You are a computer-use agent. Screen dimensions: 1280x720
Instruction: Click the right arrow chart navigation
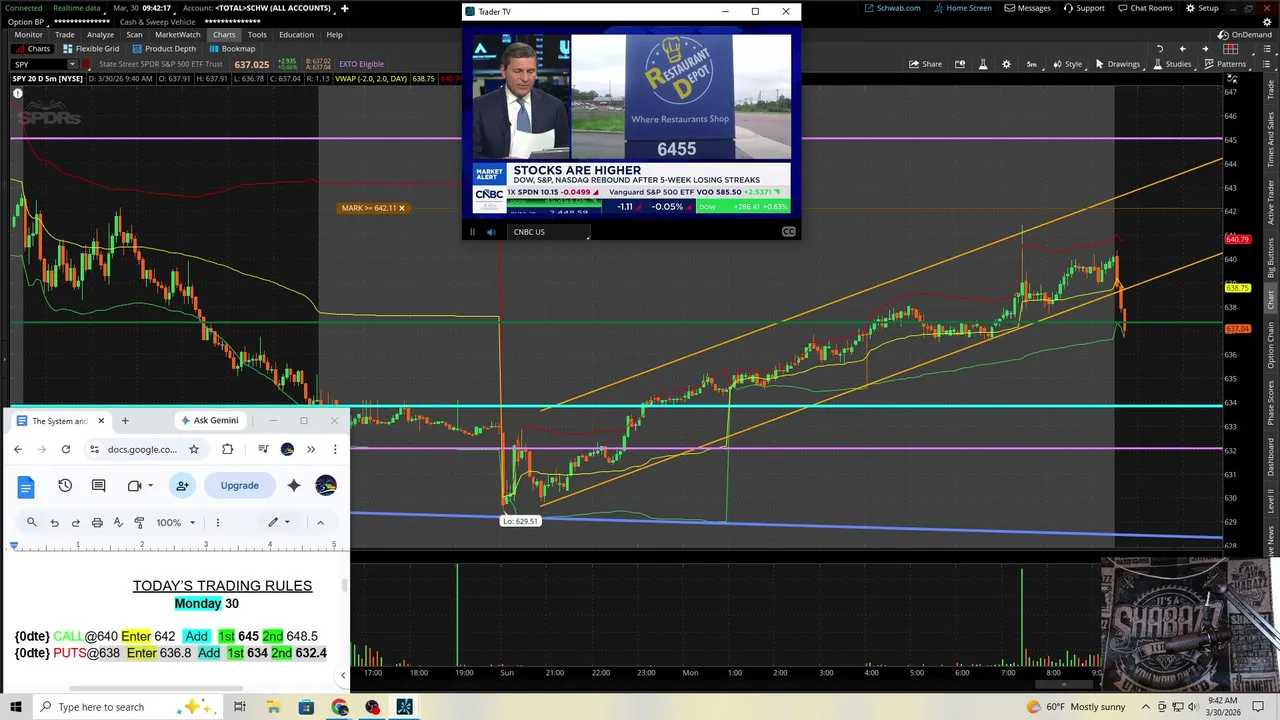coord(1205,48)
